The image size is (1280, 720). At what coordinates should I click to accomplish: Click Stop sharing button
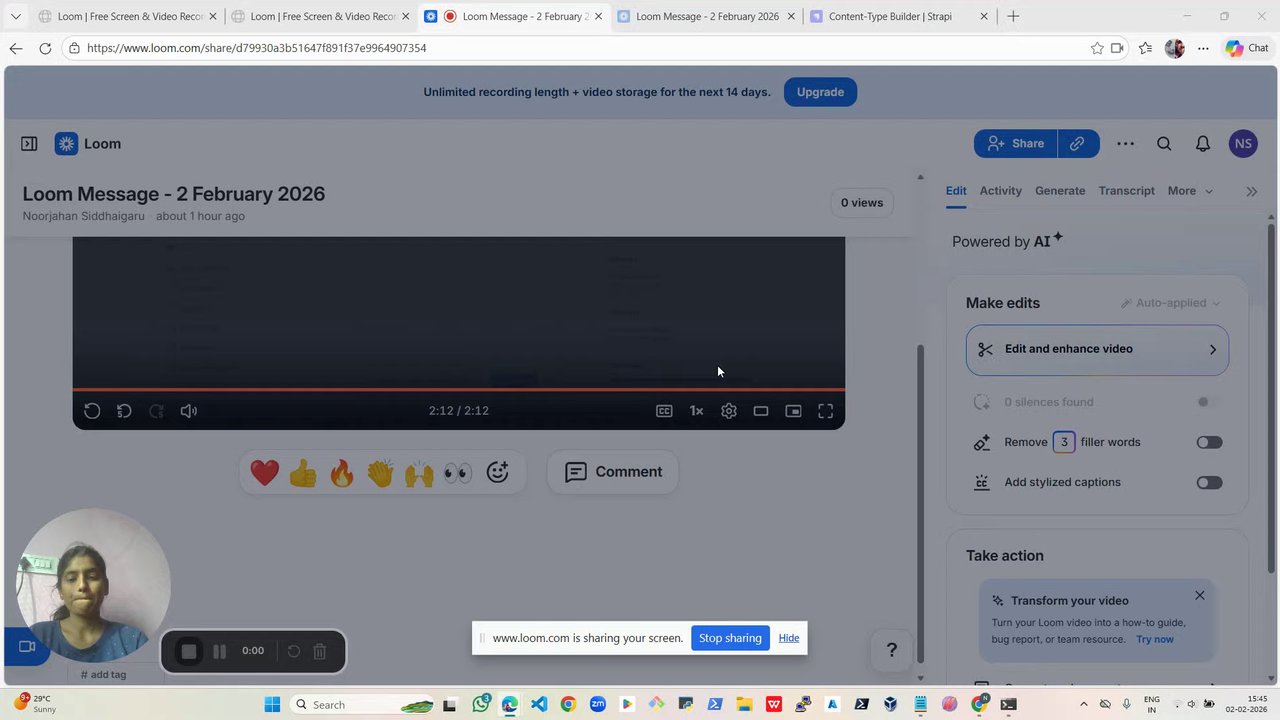(x=730, y=638)
